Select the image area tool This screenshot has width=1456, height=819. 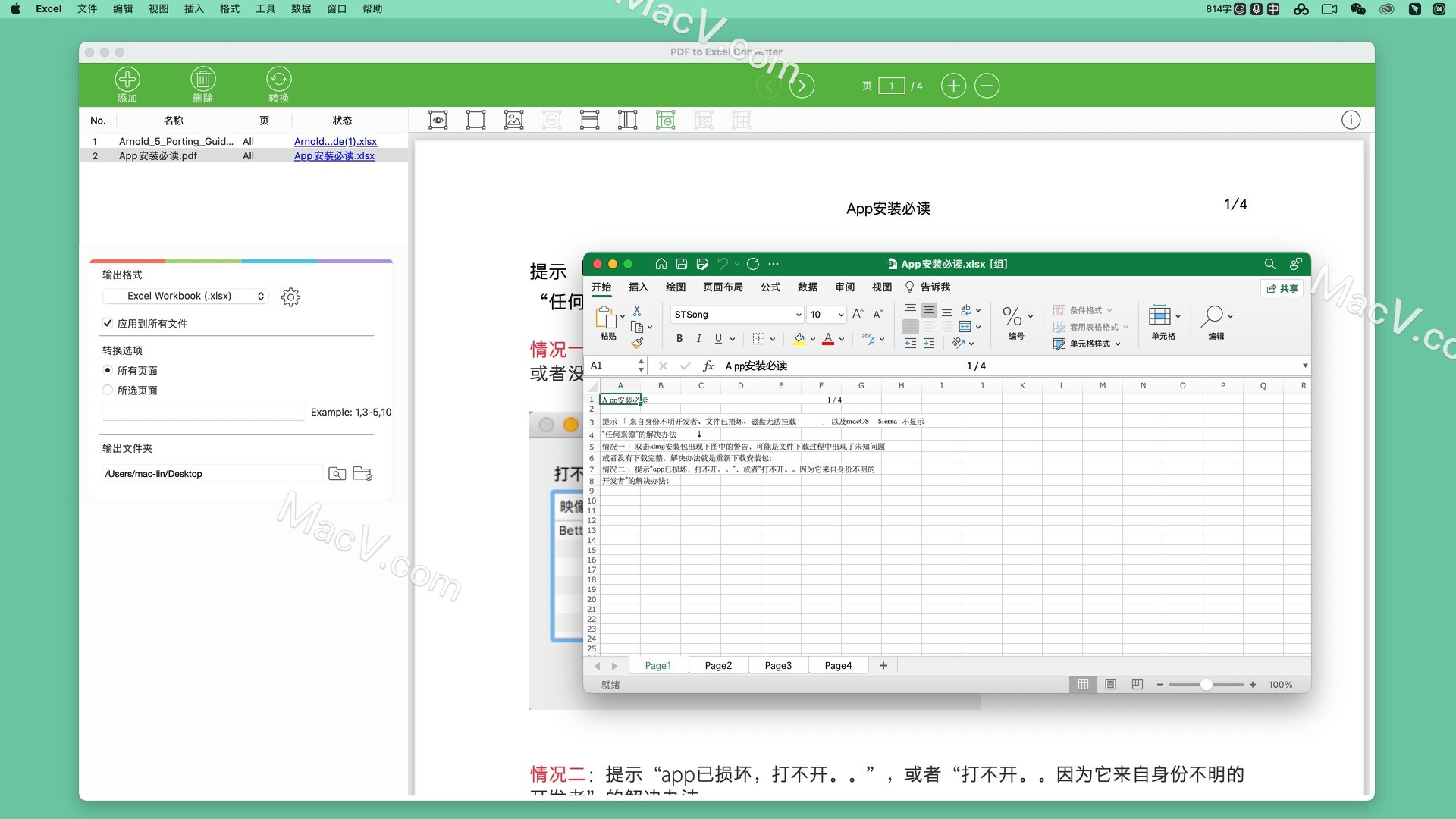513,120
